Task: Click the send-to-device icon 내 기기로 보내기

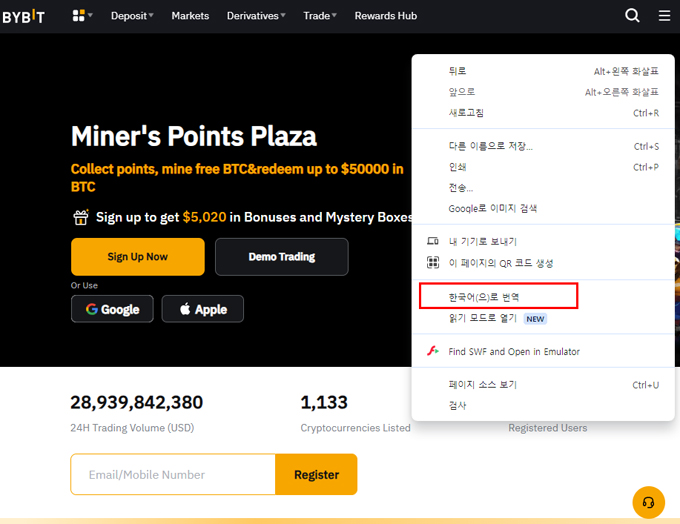Action: coord(433,241)
